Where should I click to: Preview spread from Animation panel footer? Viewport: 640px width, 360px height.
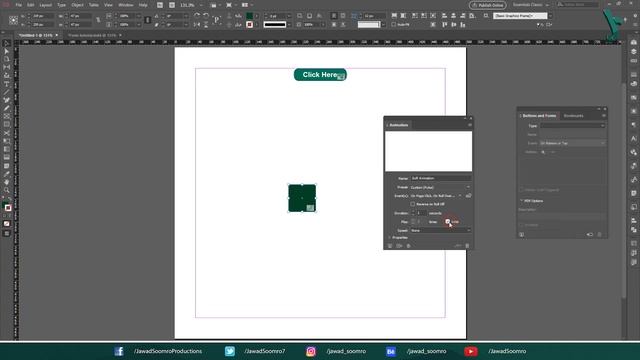click(390, 246)
